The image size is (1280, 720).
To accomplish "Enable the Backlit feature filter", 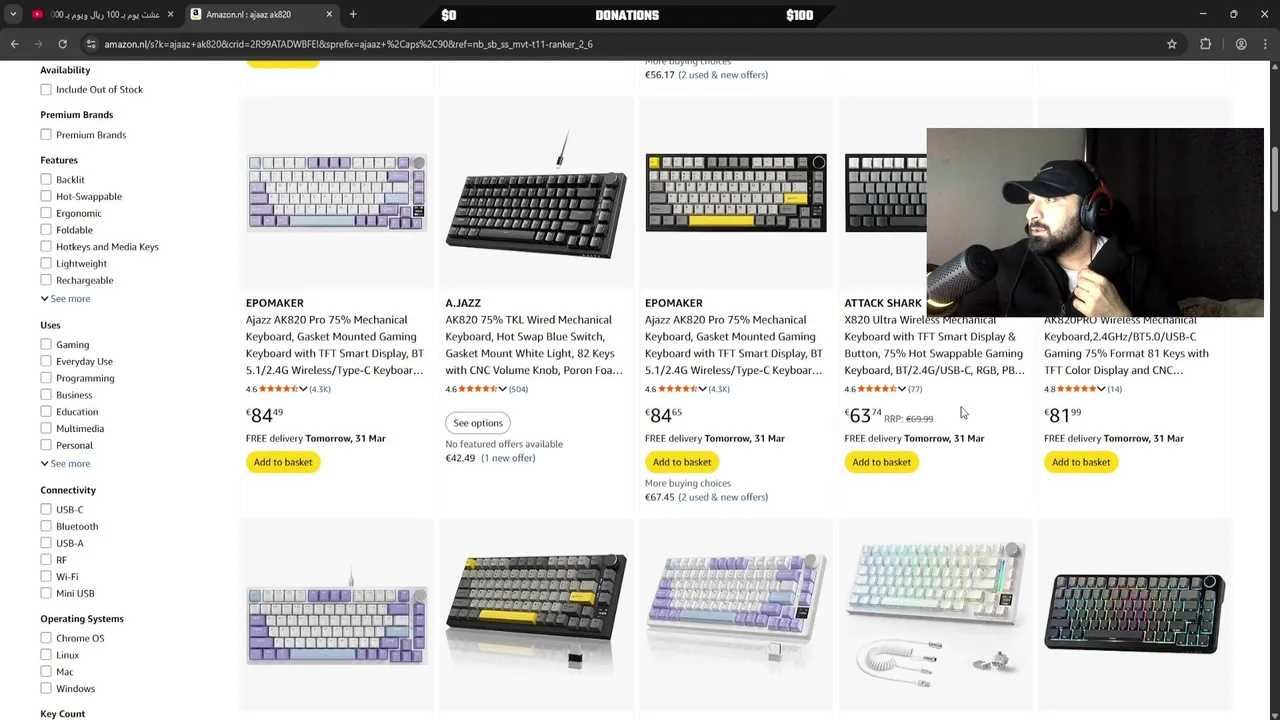I will click(46, 179).
